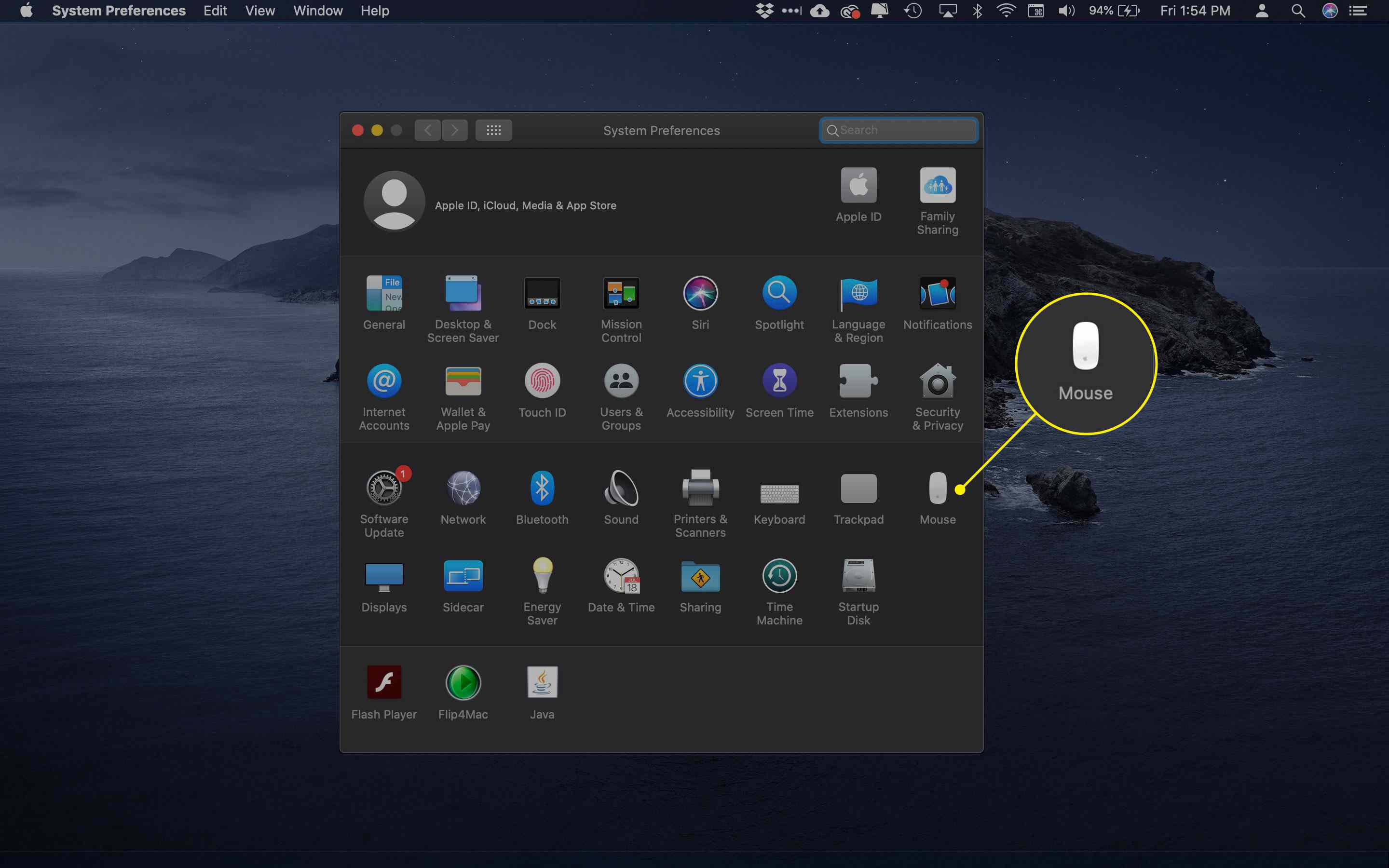Open Security & Privacy preferences
Image resolution: width=1389 pixels, height=868 pixels.
(x=938, y=397)
